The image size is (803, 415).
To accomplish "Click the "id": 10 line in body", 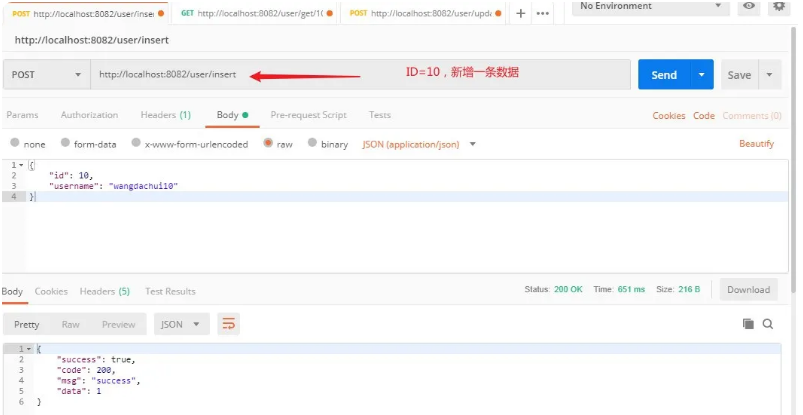I will pos(71,175).
